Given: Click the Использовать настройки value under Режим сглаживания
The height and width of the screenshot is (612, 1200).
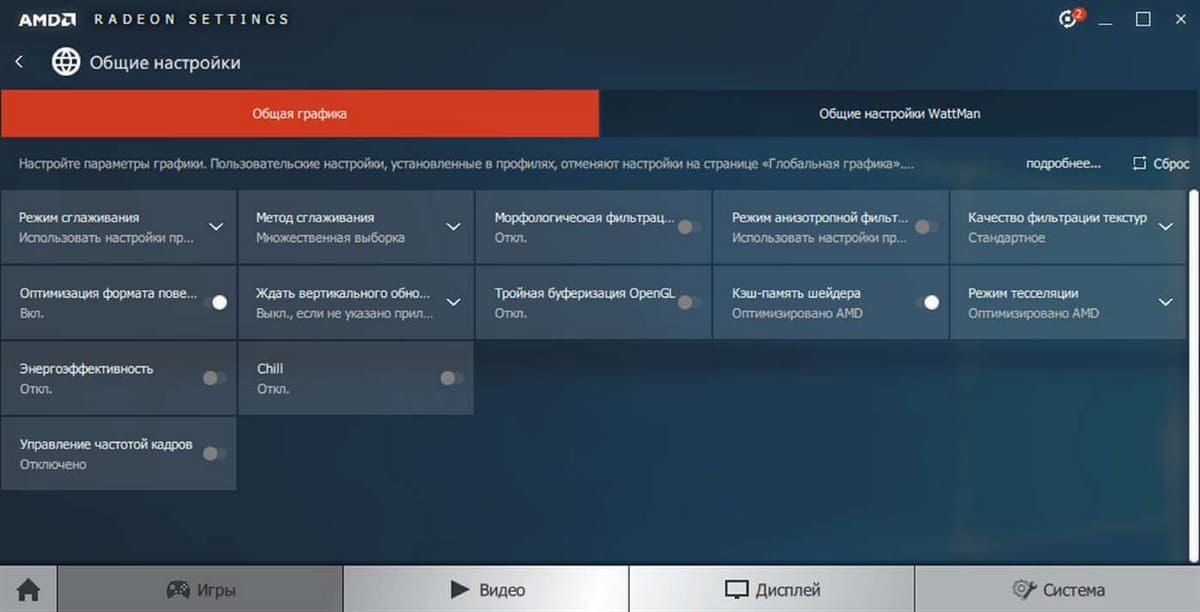Looking at the screenshot, I should coord(107,238).
